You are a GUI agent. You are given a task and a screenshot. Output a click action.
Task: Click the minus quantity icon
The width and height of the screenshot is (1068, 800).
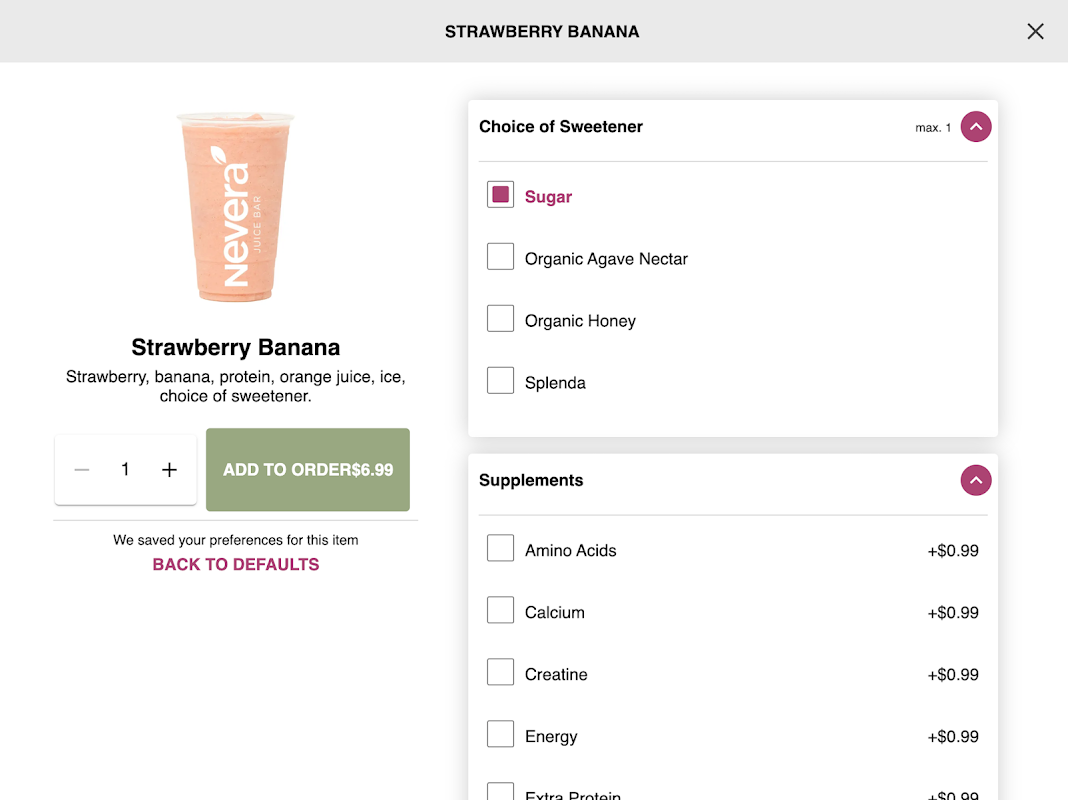82,470
